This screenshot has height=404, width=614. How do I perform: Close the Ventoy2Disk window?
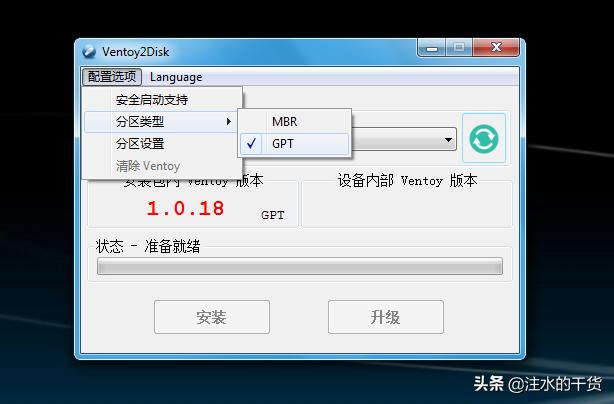point(496,47)
